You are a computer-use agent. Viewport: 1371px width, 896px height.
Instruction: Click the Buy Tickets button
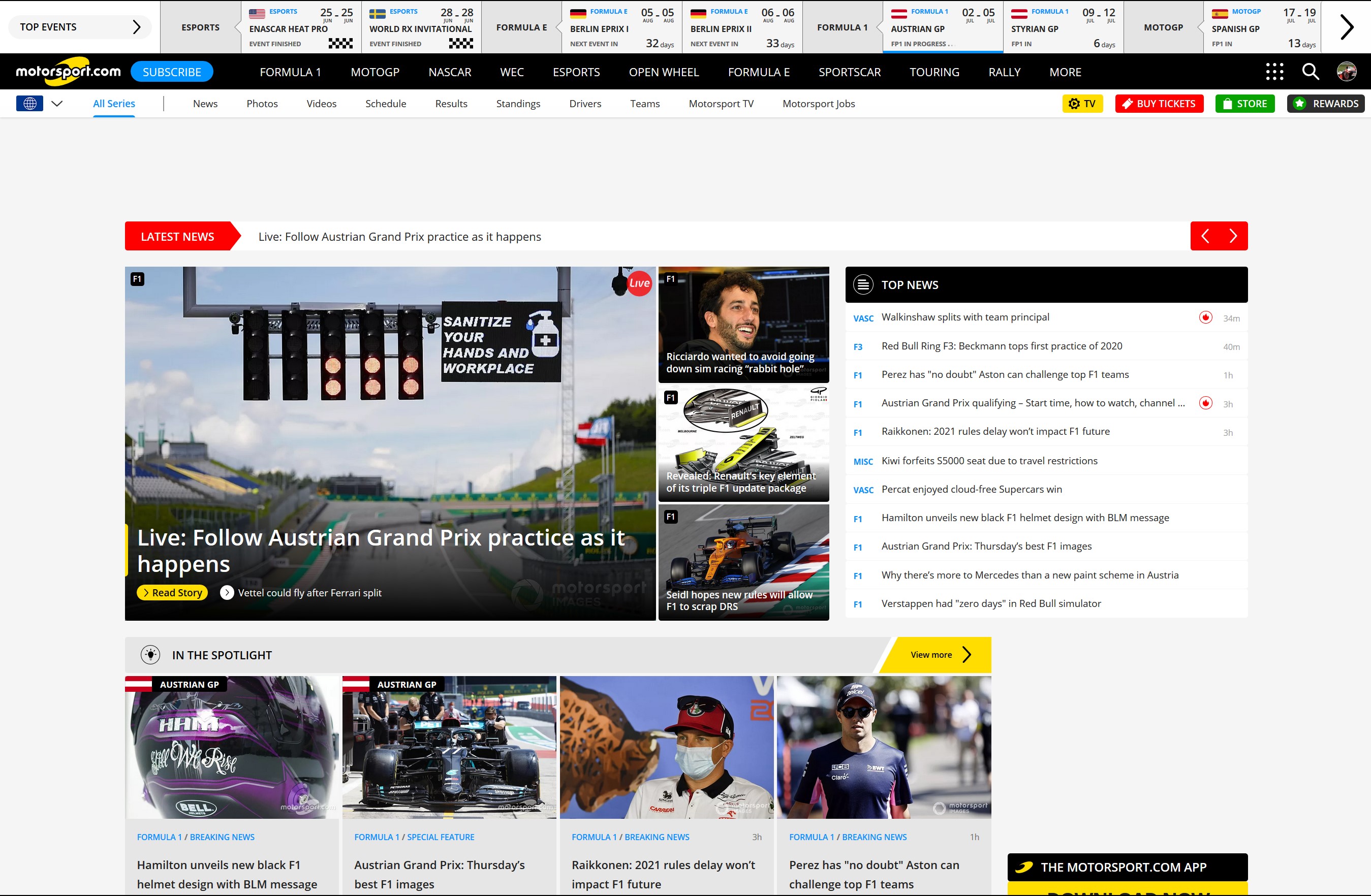[1159, 104]
